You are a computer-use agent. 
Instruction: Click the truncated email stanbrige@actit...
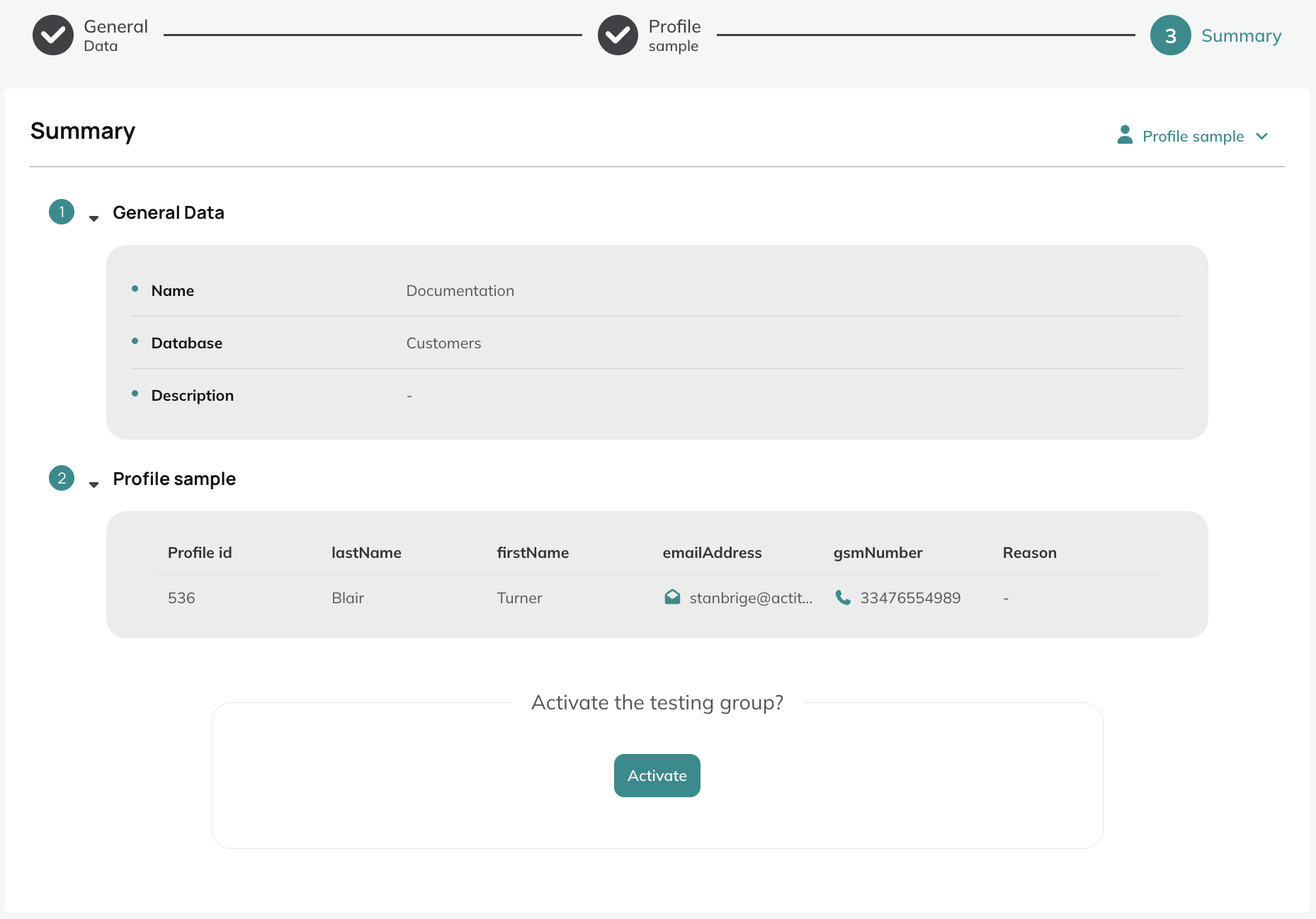tap(751, 598)
